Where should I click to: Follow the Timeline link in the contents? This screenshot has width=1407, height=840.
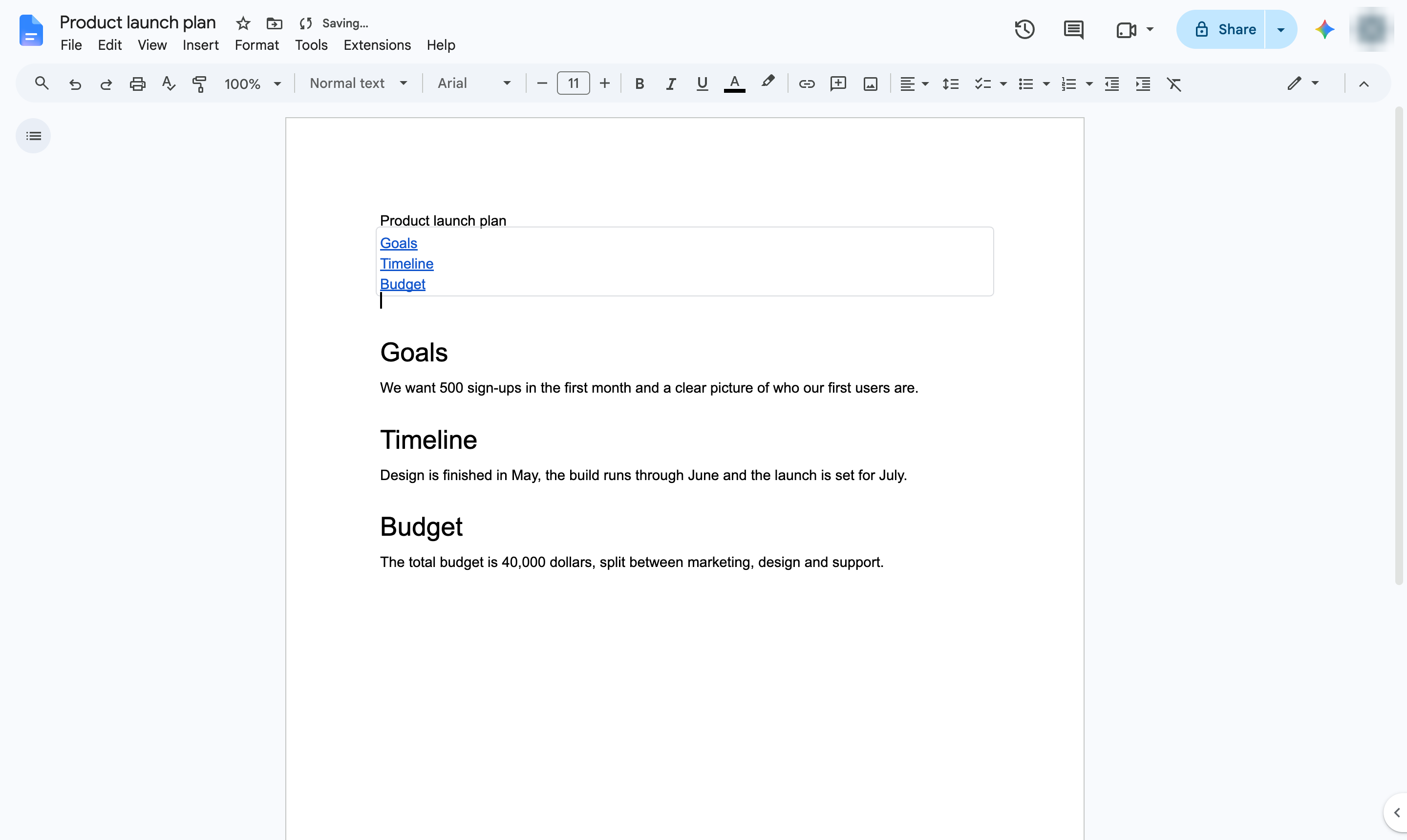point(406,264)
